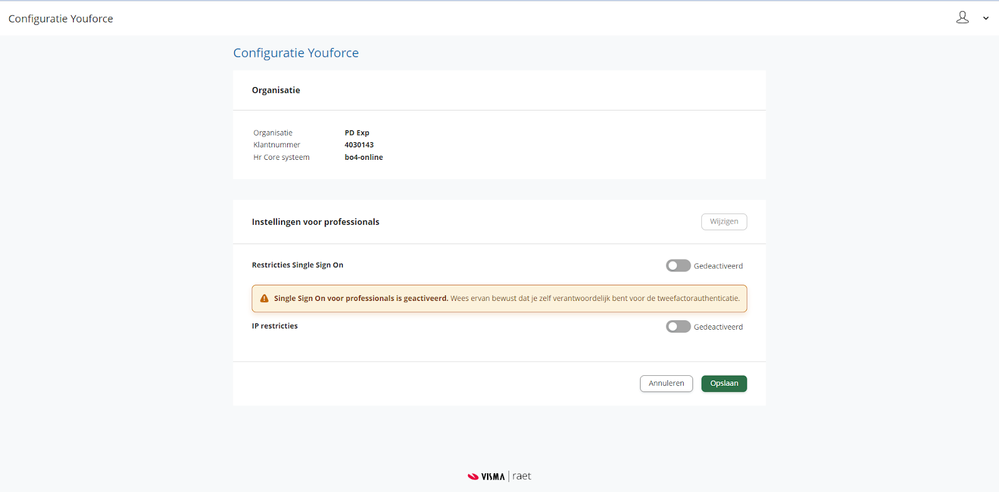Click the Hr Core systeem value bo4-online
This screenshot has height=492, width=999.
pos(364,157)
